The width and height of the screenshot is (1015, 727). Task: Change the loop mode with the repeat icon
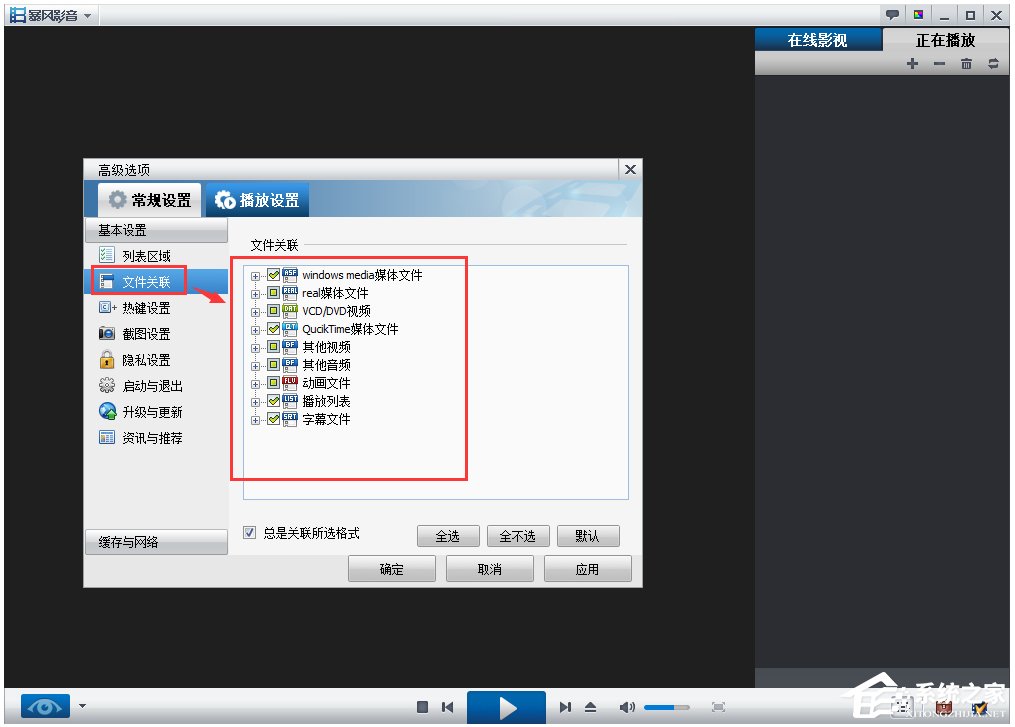tap(993, 63)
